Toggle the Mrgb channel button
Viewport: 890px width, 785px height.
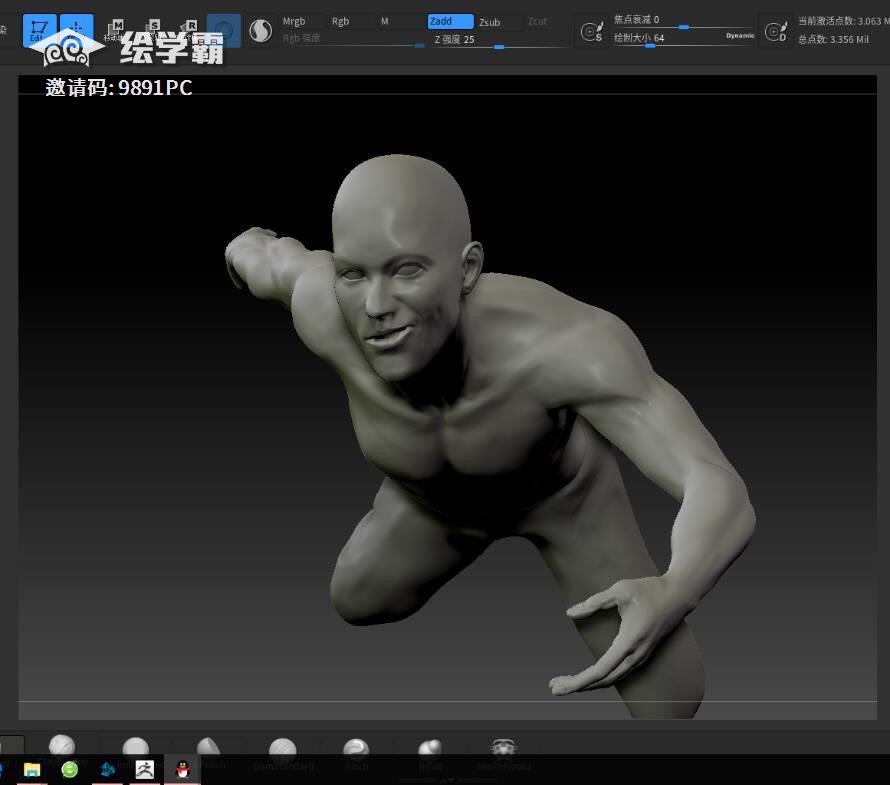click(302, 21)
